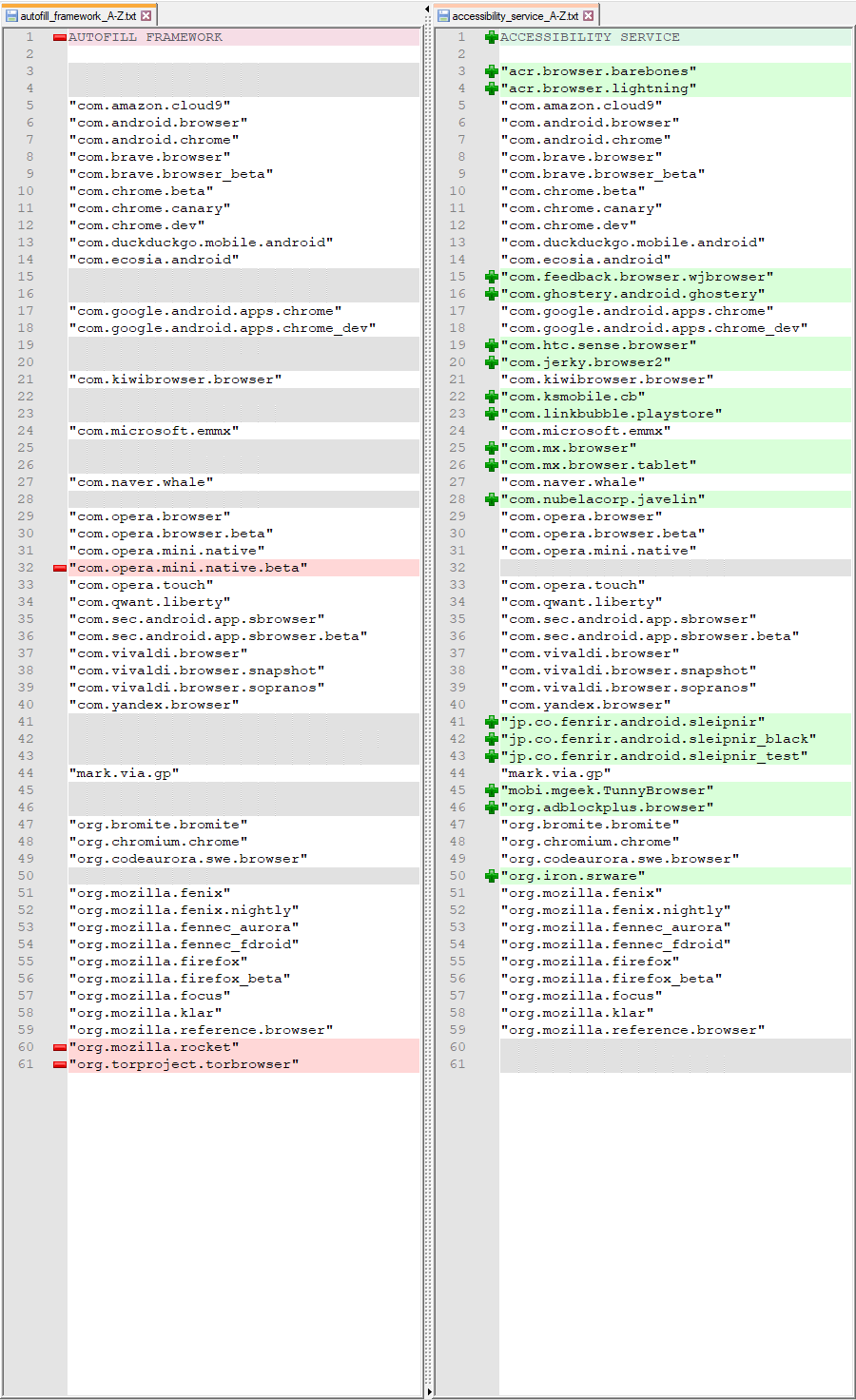Close the autofill_framework_A-Z.txt tab
The width and height of the screenshot is (856, 1400).
pos(146,16)
